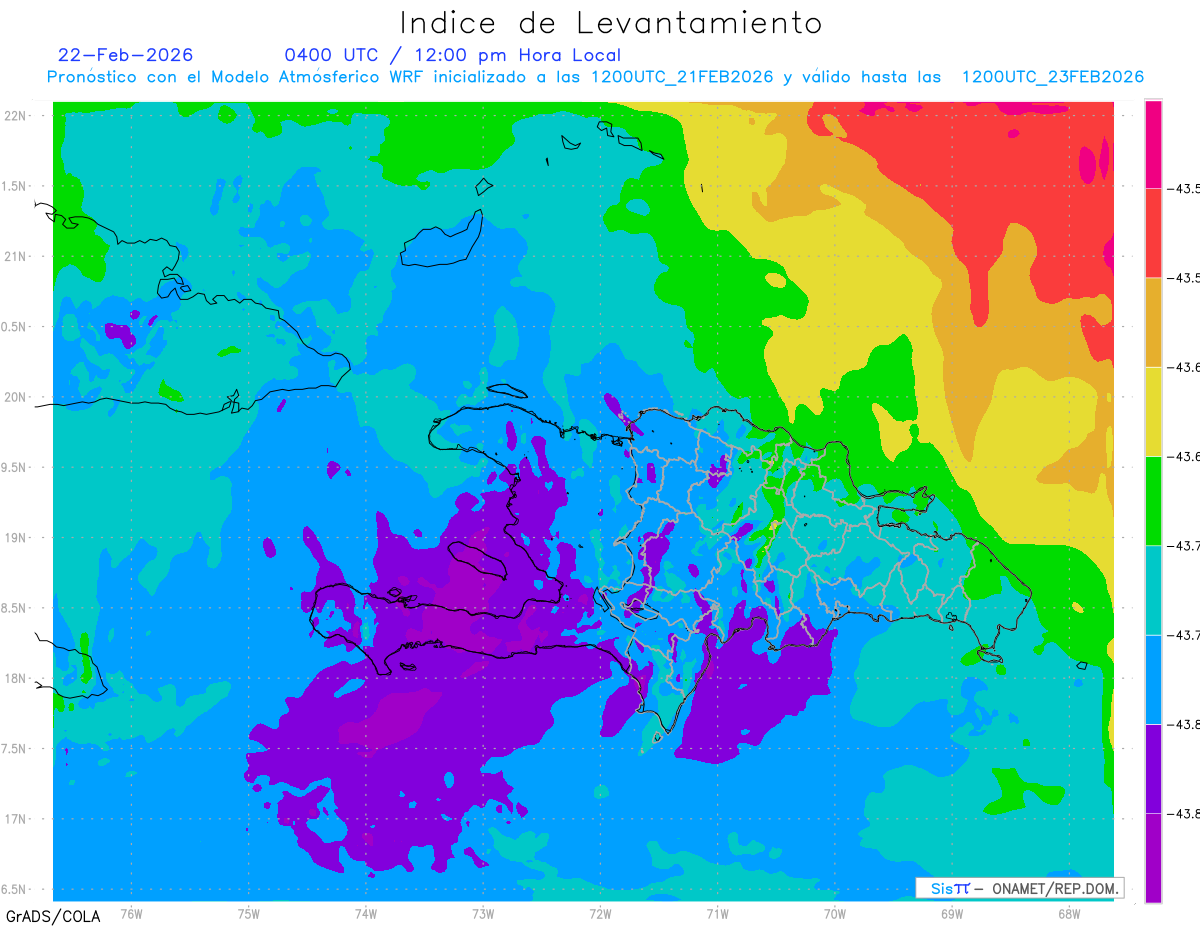1200x927 pixels.
Task: Click the '75W' longitude label
Action: click(x=248, y=913)
